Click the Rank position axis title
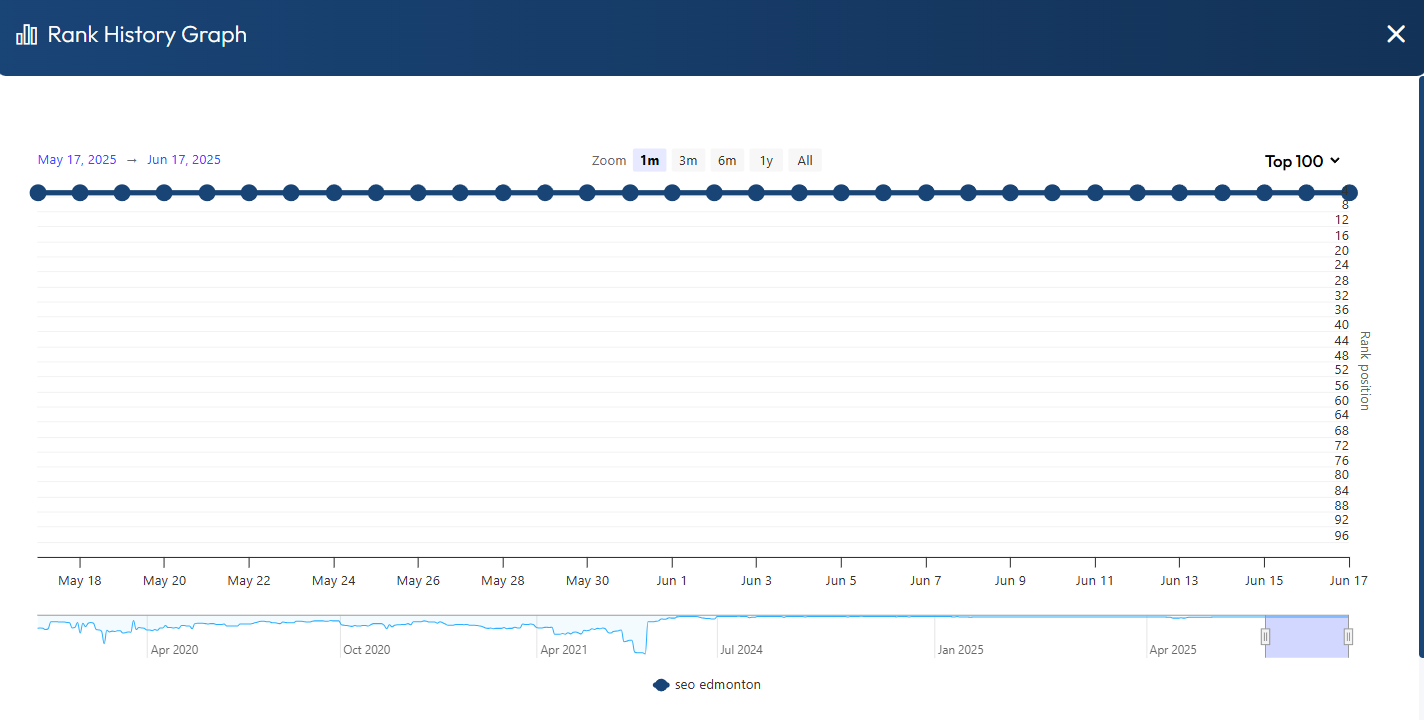 tap(1365, 371)
